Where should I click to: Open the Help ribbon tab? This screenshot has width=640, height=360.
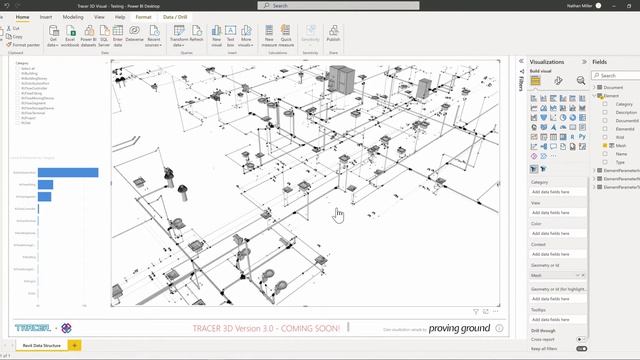click(120, 17)
